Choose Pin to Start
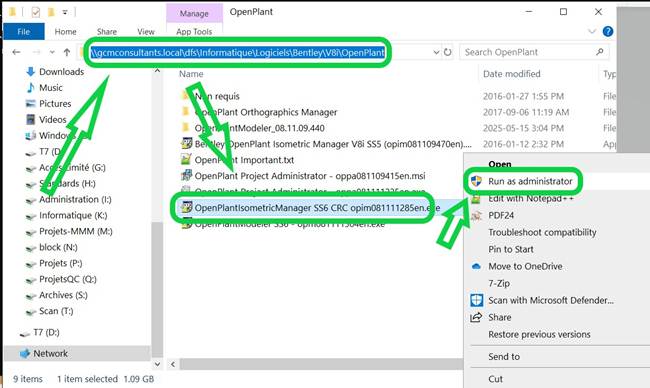Viewport: 650px width, 388px height. point(511,250)
